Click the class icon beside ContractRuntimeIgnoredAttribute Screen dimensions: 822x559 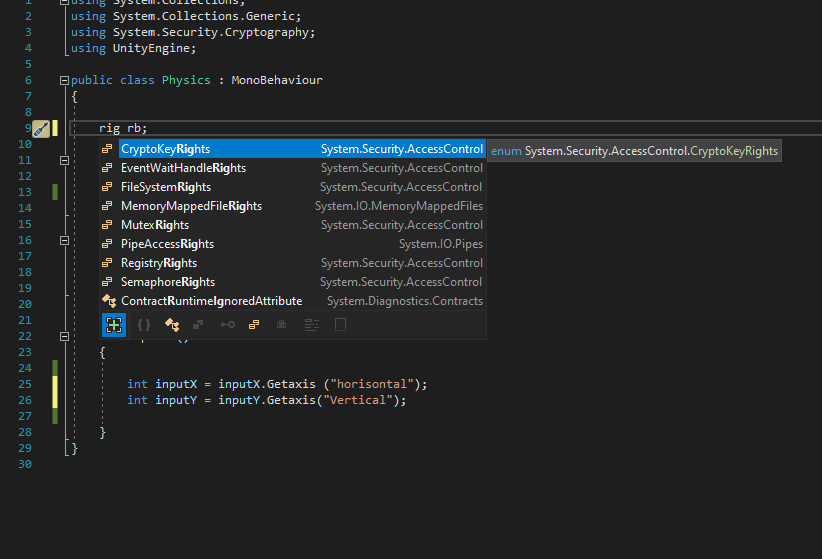[x=109, y=301]
